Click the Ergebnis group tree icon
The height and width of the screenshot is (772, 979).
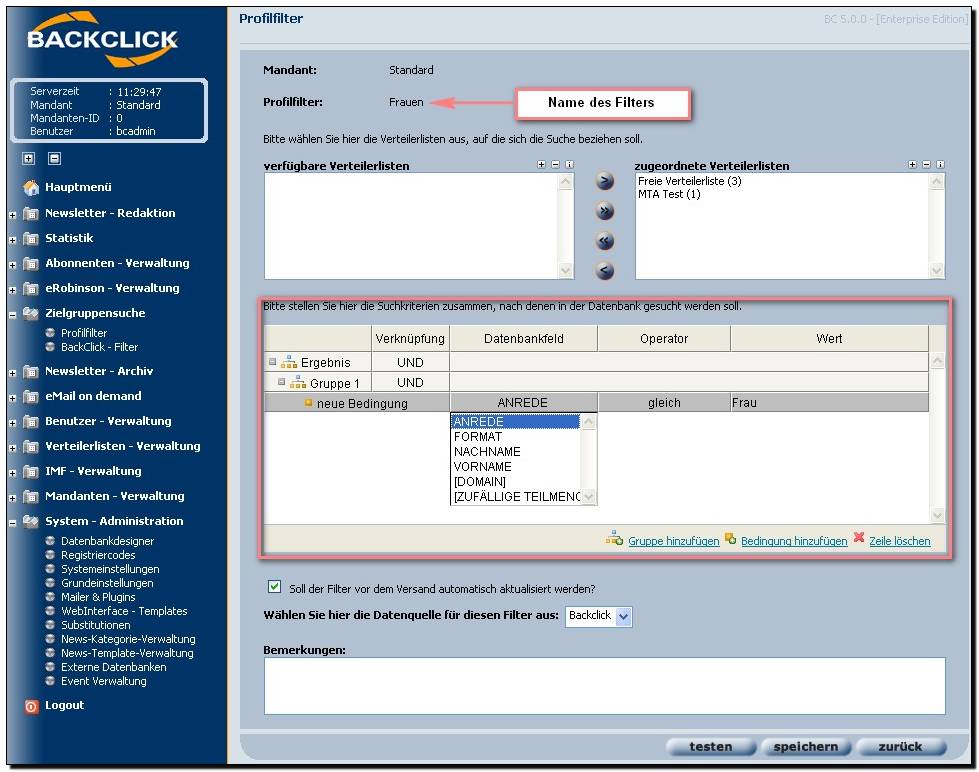[x=288, y=362]
